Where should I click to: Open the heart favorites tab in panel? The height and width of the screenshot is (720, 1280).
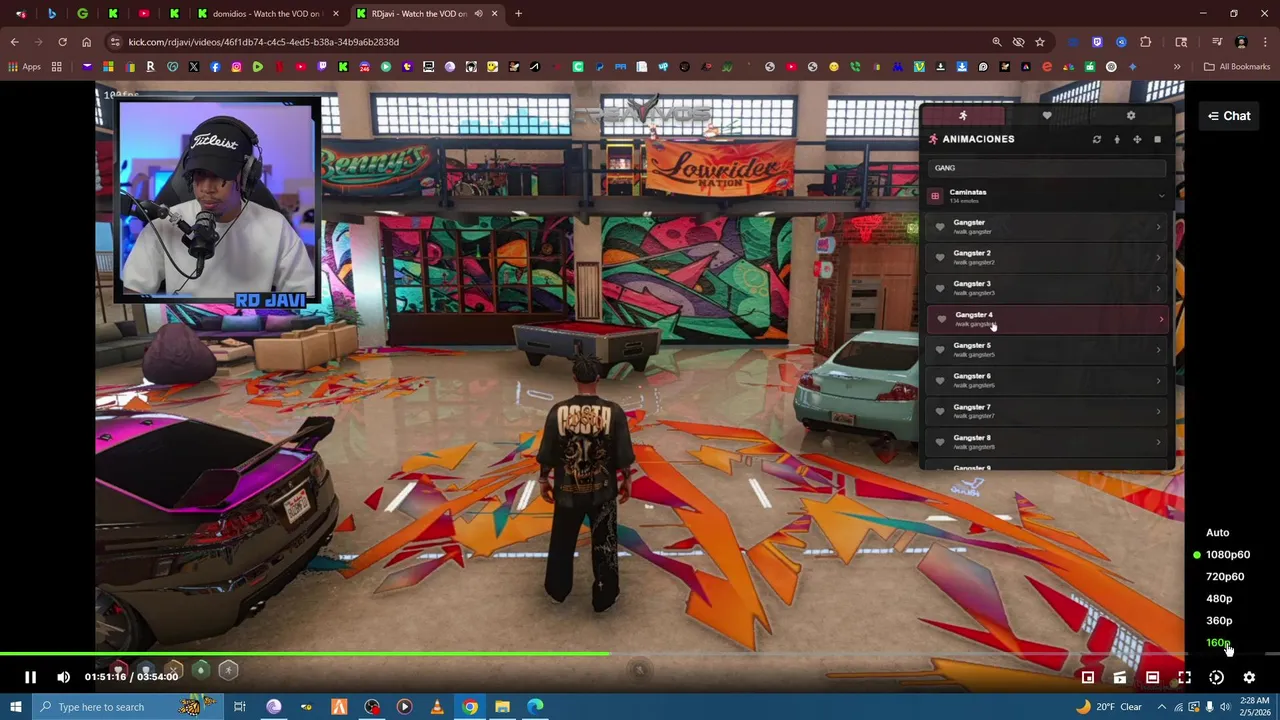(1047, 116)
